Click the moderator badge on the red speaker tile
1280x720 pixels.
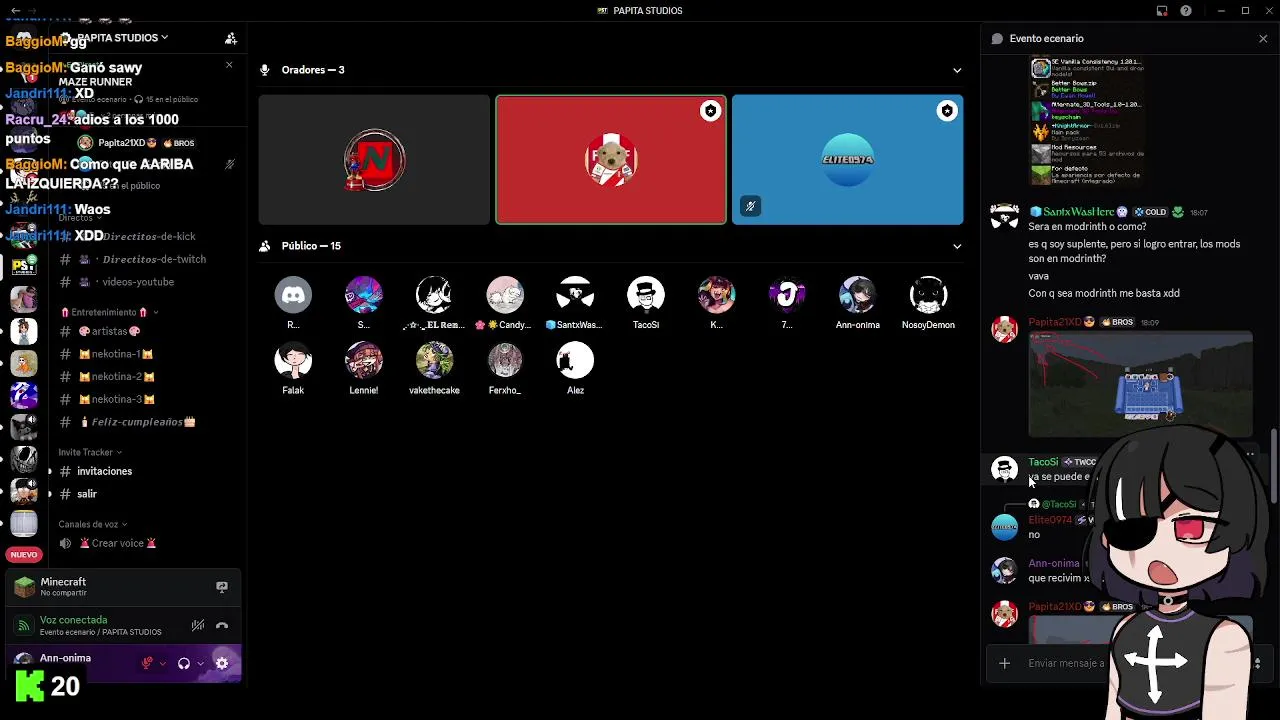tap(710, 111)
